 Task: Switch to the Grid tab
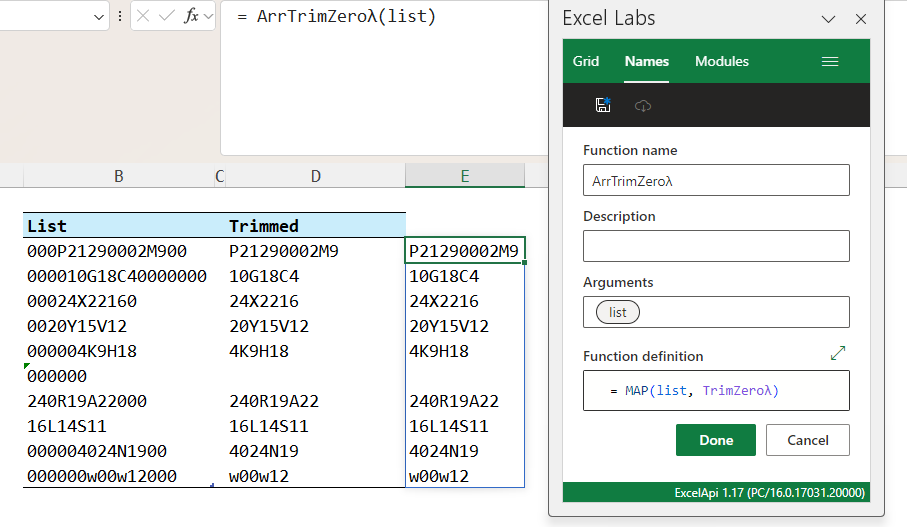(x=586, y=61)
